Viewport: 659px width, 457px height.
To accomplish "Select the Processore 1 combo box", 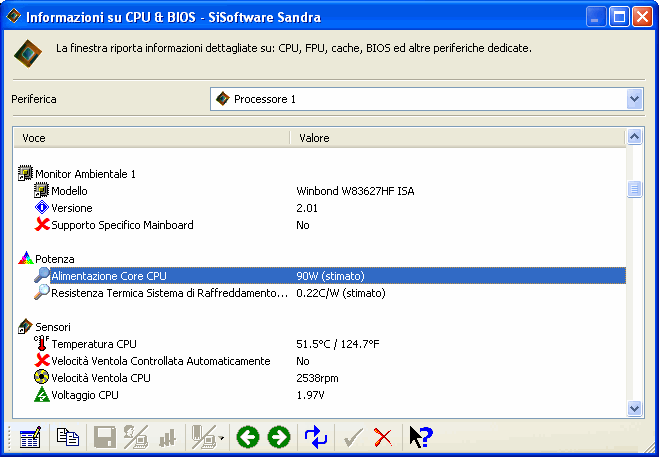I will 427,99.
